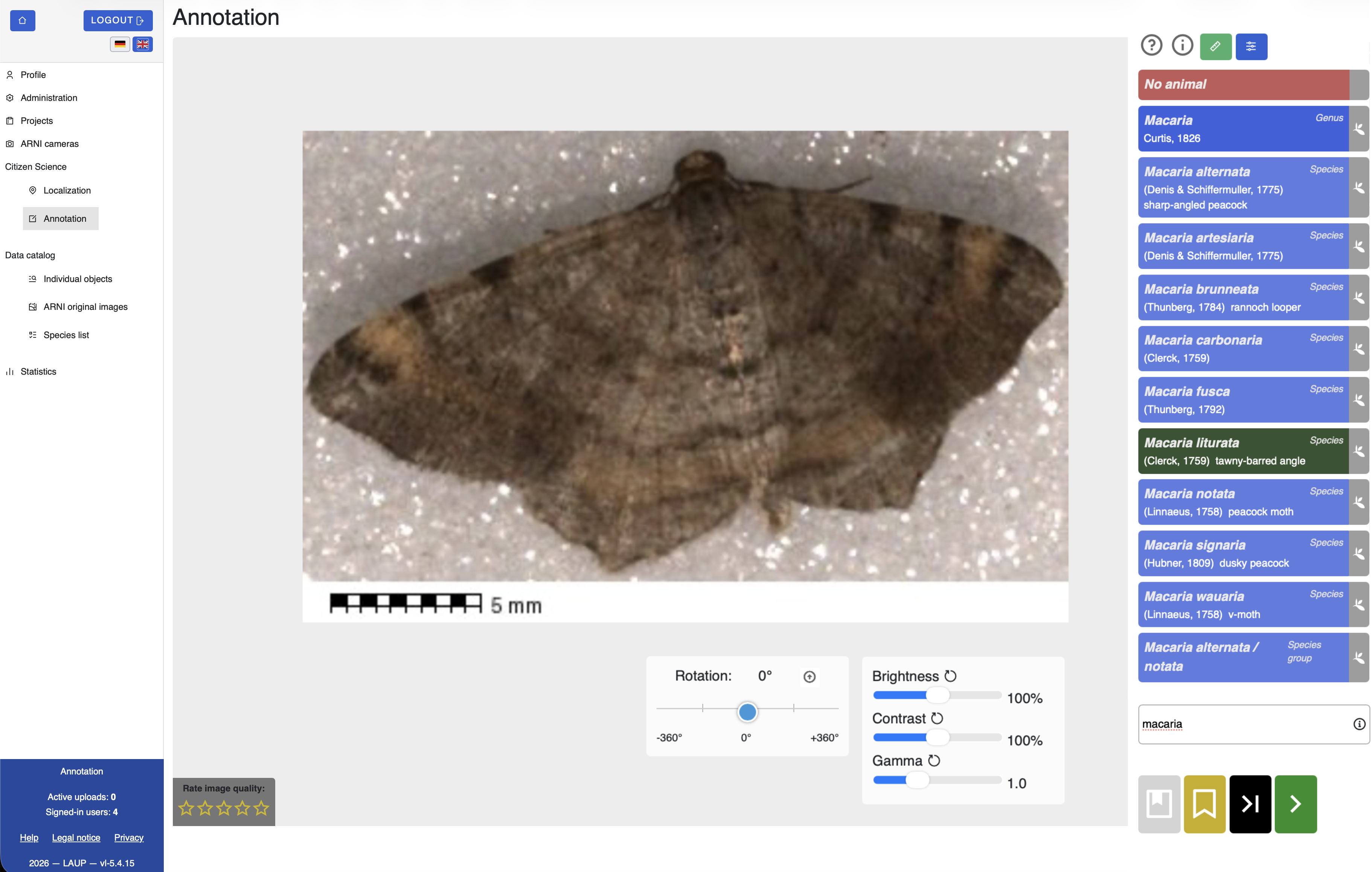The image size is (1372, 872).
Task: Click the LOGOUT button
Action: tap(118, 20)
